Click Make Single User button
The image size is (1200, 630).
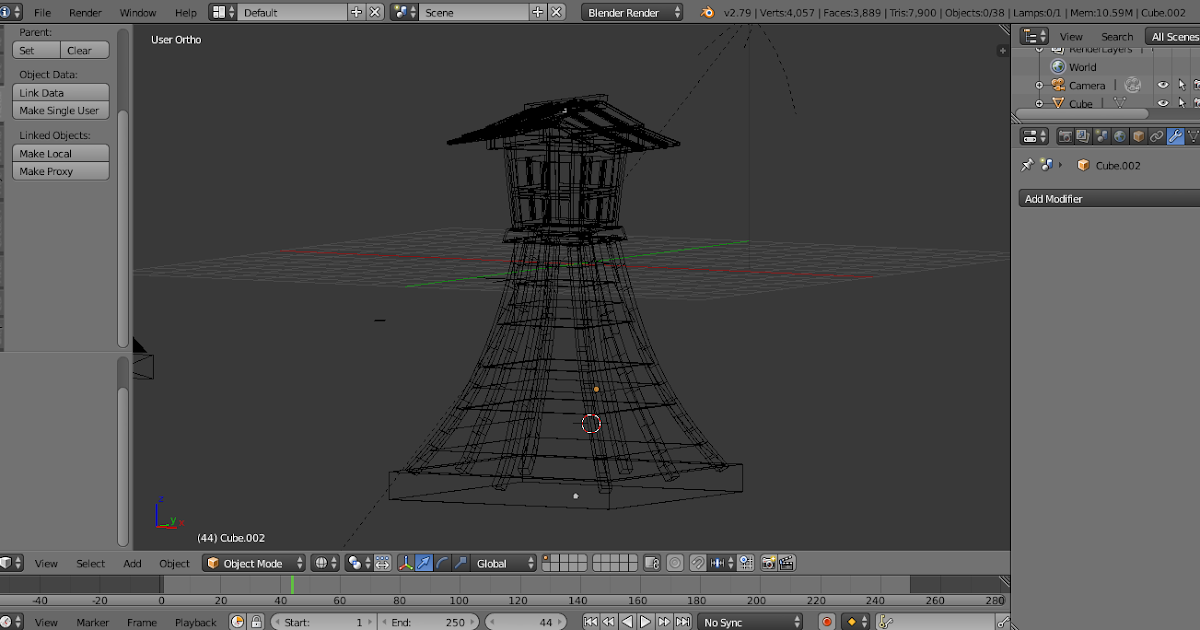61,111
